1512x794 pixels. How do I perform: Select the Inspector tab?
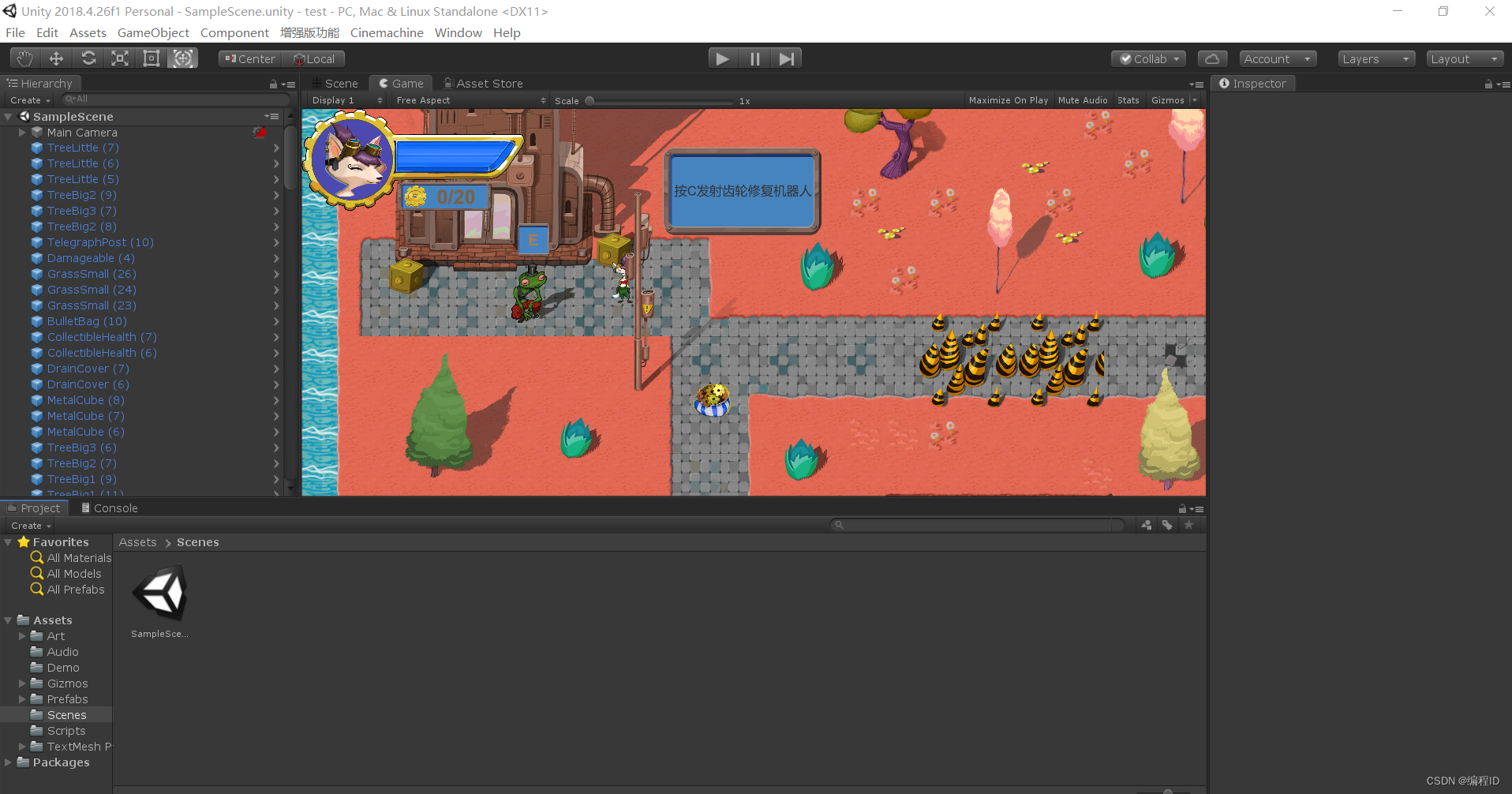pyautogui.click(x=1252, y=83)
